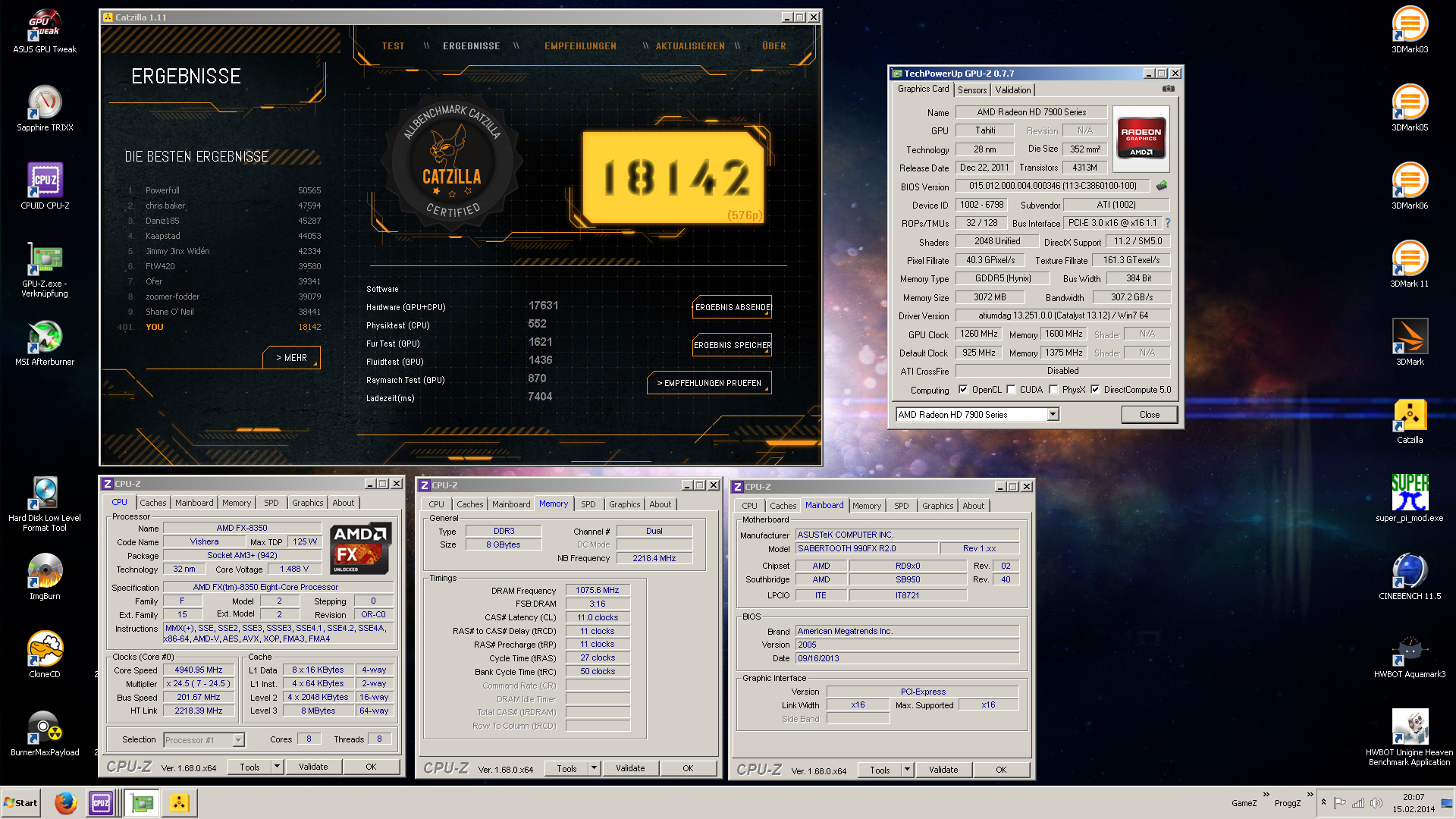The height and width of the screenshot is (819, 1456).
Task: Click the 18142 score display in Catzilla
Action: [x=675, y=178]
